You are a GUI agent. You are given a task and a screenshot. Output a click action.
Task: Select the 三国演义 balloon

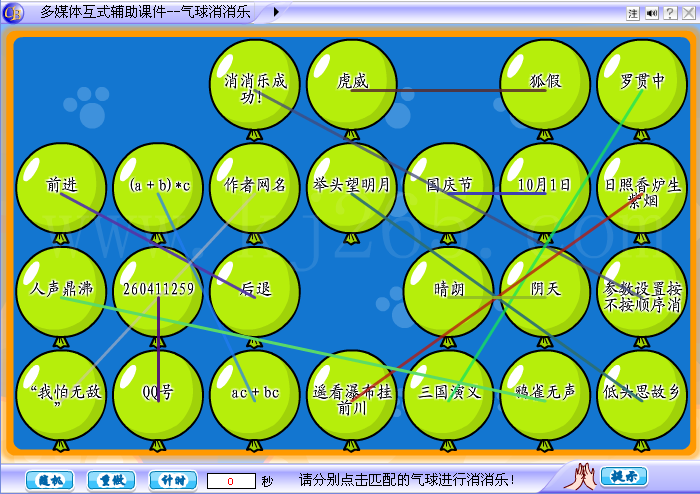(x=448, y=394)
